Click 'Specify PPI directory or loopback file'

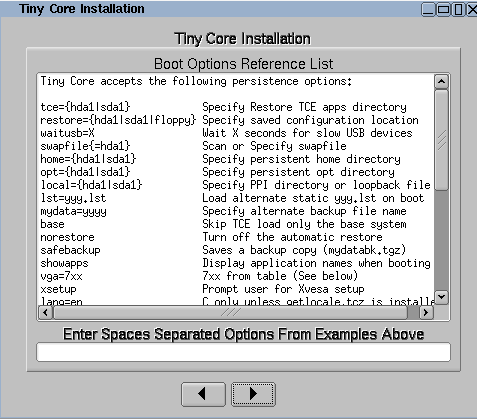[x=316, y=185]
